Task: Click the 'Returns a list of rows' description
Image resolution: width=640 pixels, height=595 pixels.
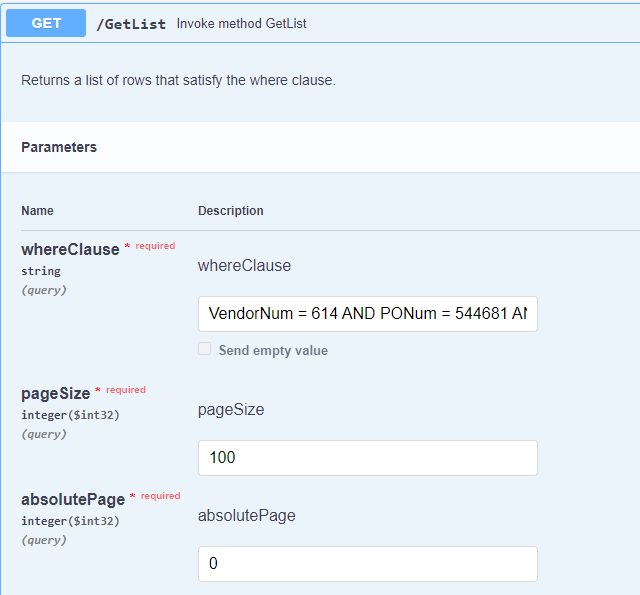Action: point(178,80)
